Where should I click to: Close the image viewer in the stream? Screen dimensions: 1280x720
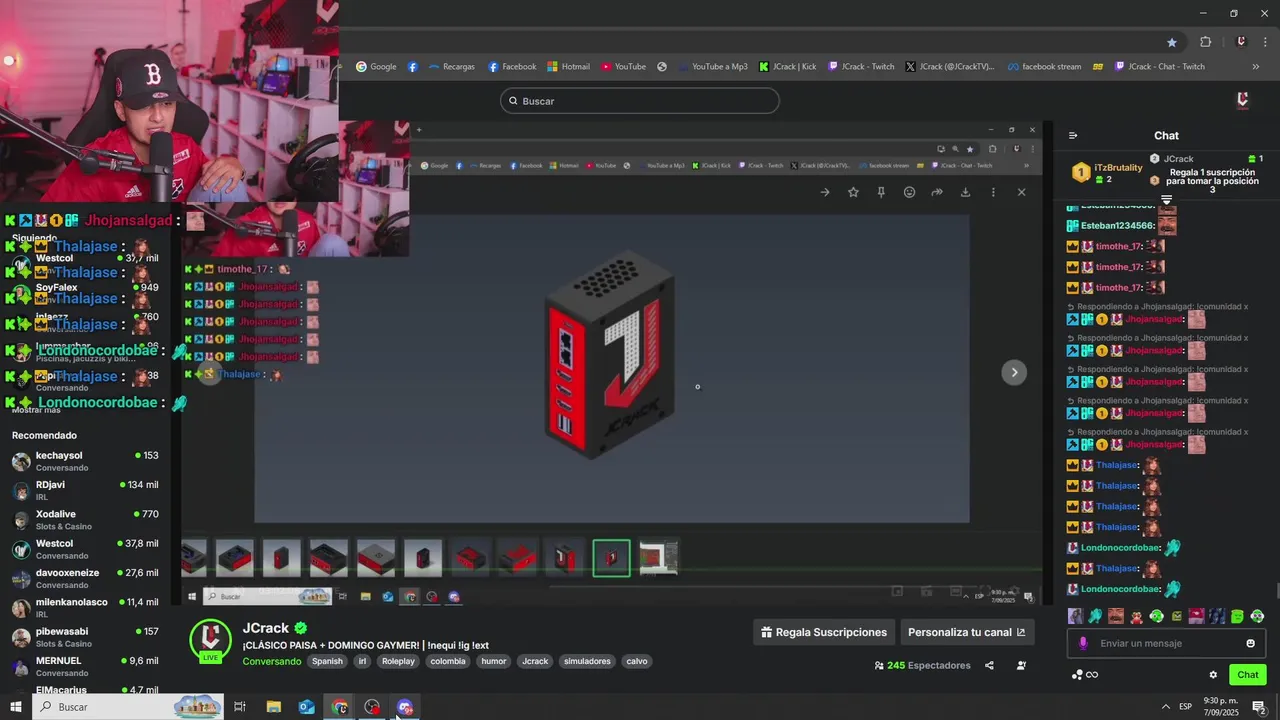click(1021, 192)
